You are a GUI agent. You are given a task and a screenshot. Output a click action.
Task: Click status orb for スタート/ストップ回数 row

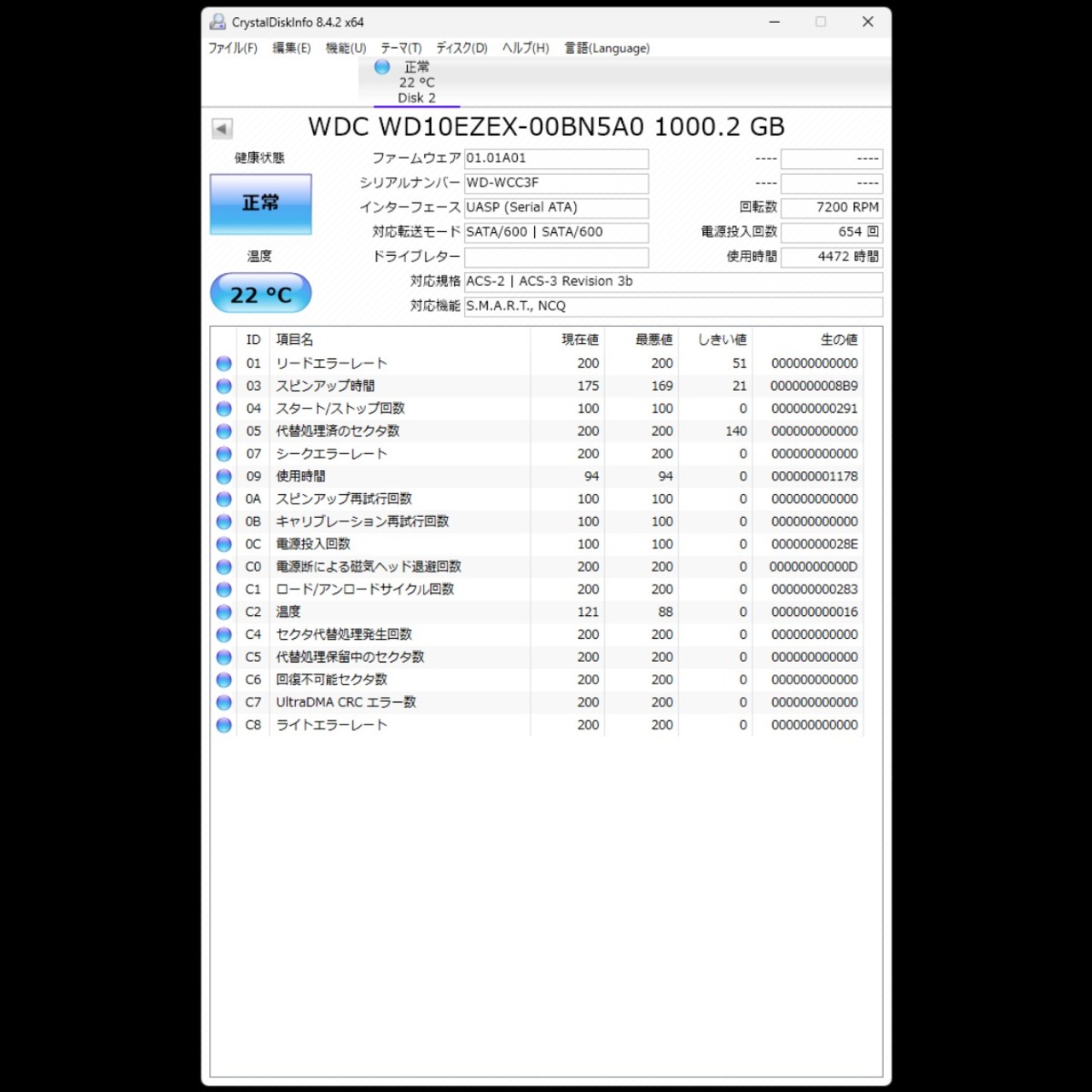pos(224,409)
